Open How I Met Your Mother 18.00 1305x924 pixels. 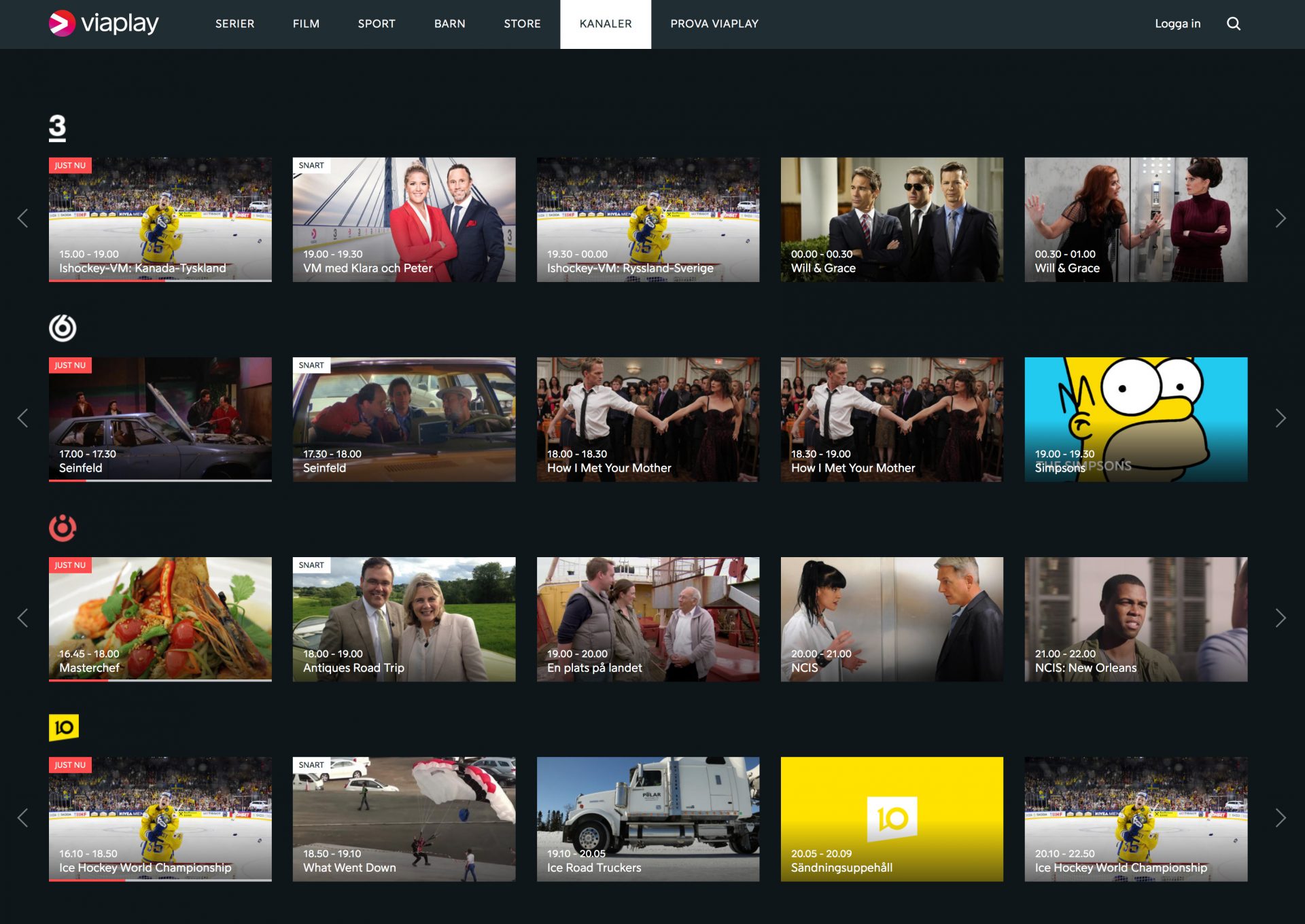(648, 419)
